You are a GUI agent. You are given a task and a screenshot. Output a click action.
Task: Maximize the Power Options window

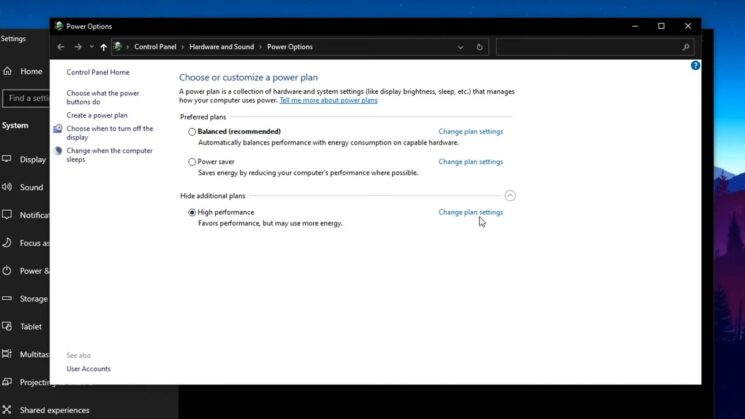(661, 26)
